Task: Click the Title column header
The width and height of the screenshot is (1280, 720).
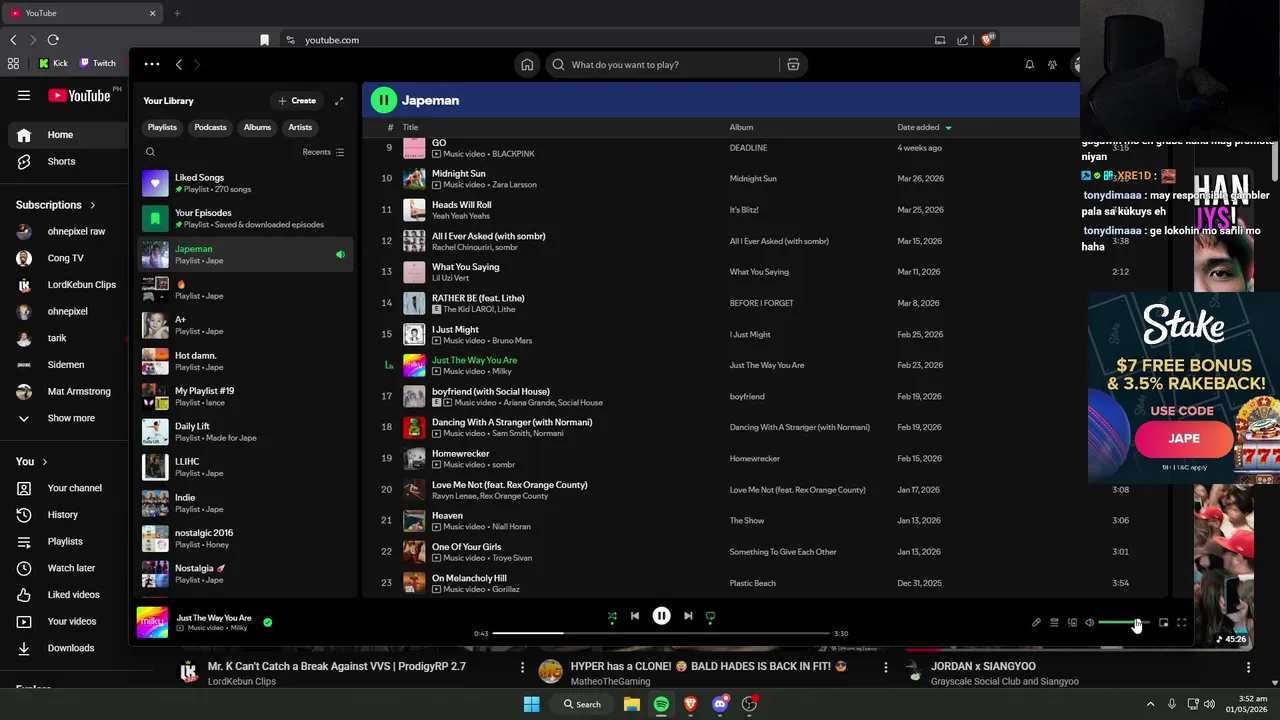Action: 410,127
